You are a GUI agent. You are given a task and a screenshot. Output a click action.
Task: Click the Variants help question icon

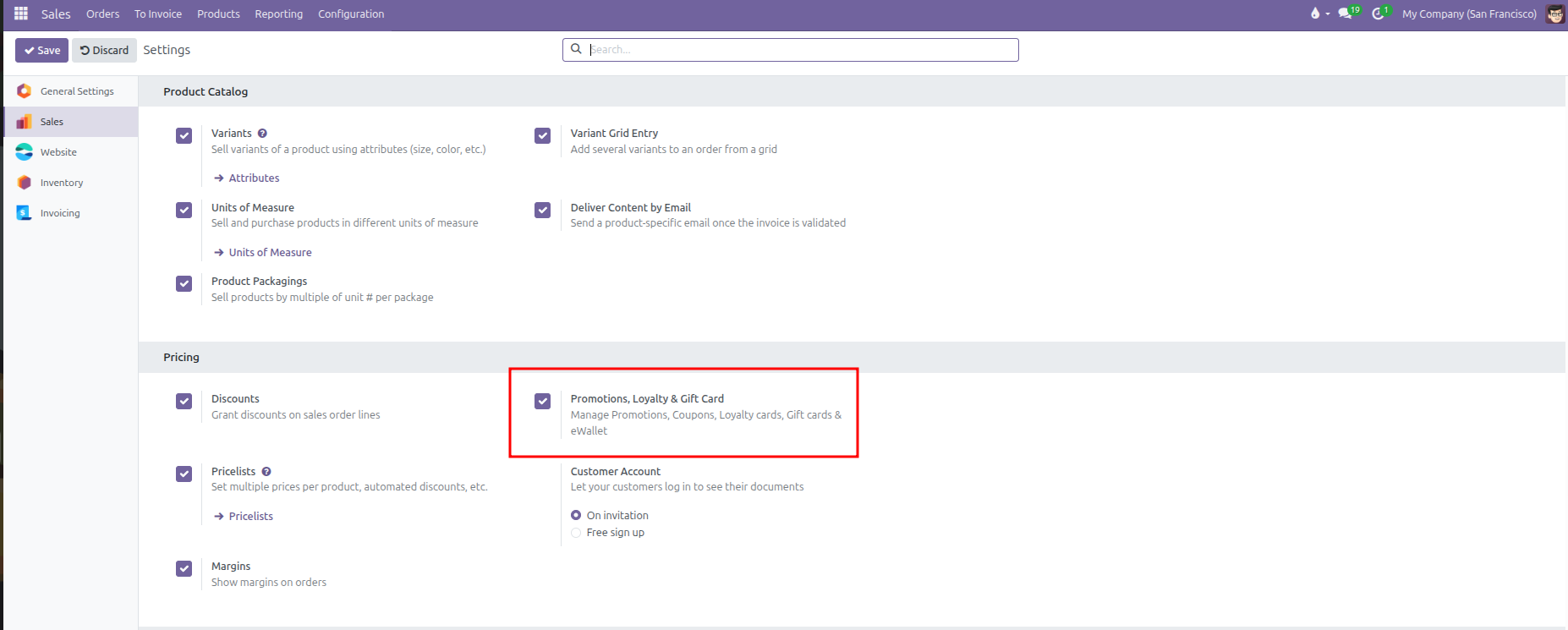(x=262, y=134)
